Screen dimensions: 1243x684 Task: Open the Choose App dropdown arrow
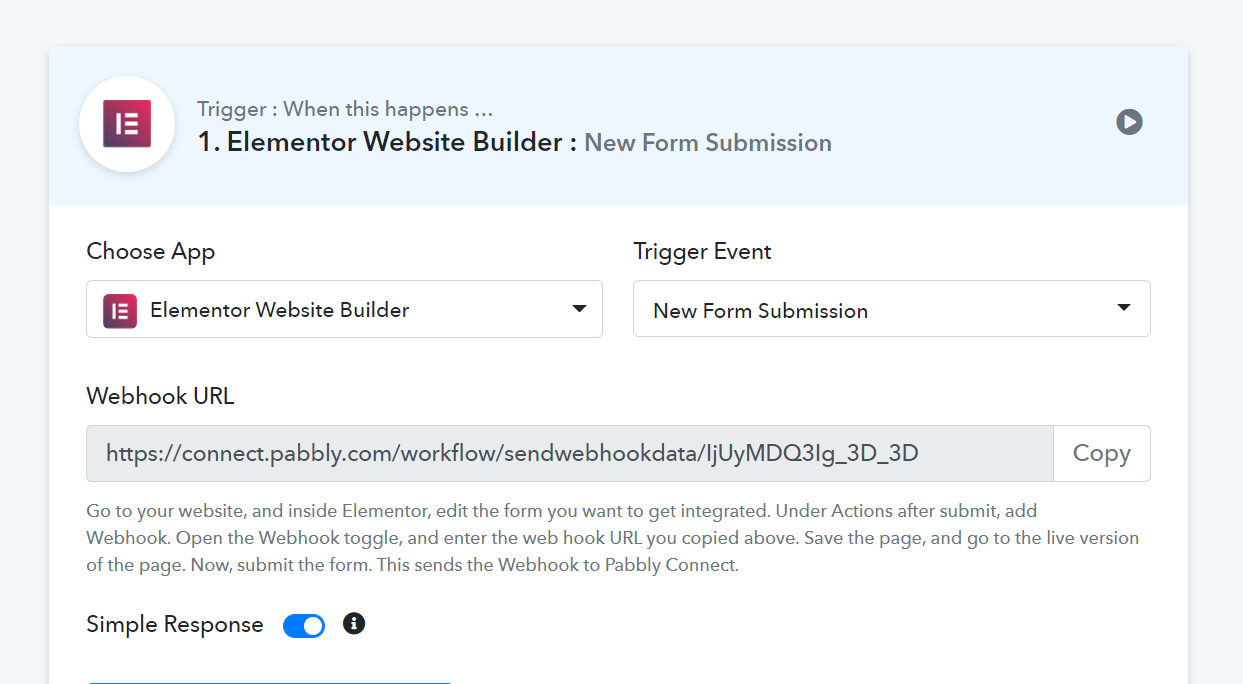pyautogui.click(x=579, y=309)
